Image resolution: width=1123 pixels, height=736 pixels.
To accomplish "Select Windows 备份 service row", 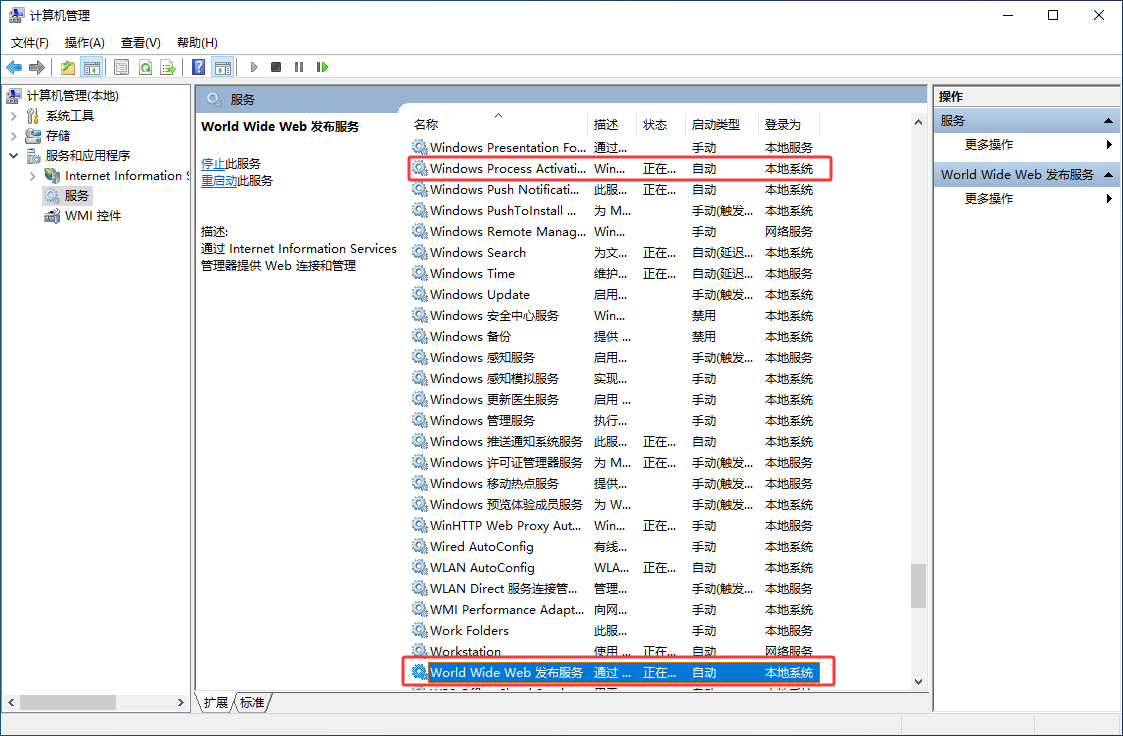I will coord(614,336).
